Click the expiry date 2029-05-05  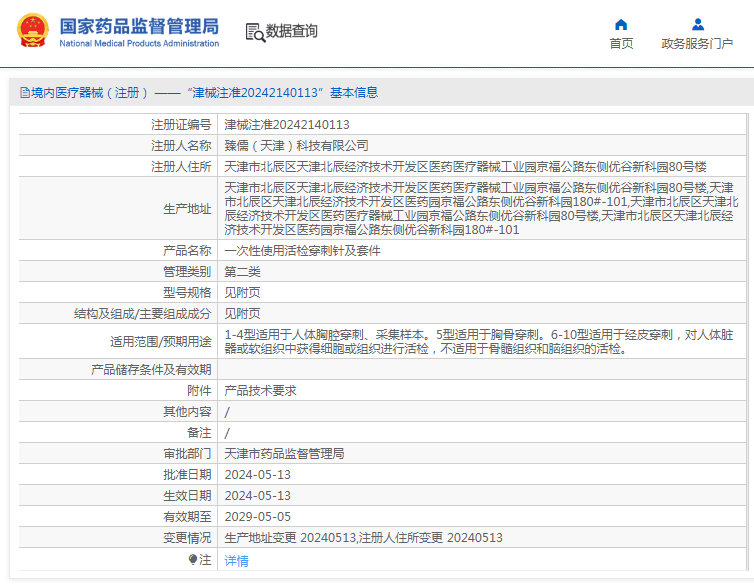257,517
